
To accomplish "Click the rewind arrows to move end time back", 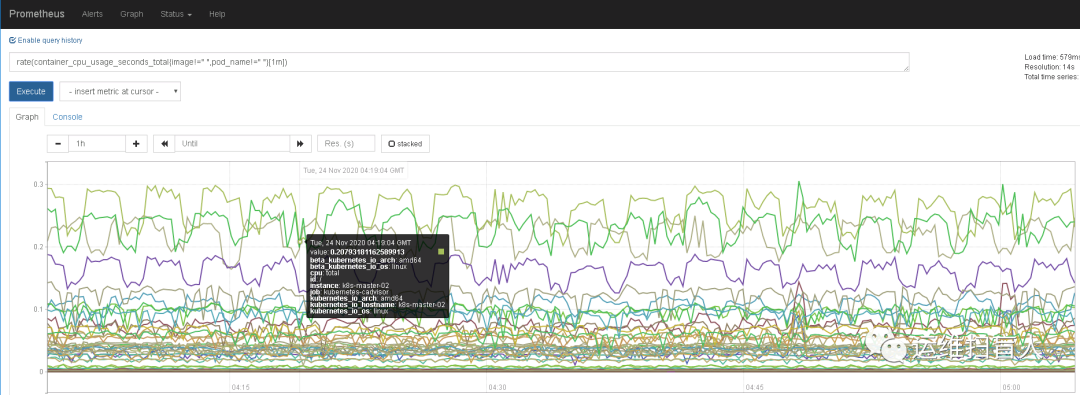I will [165, 143].
